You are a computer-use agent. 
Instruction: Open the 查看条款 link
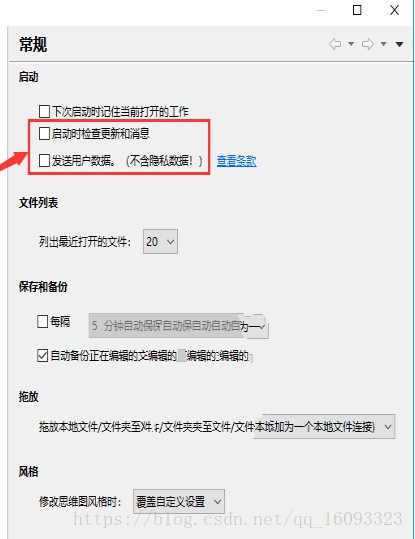237,161
